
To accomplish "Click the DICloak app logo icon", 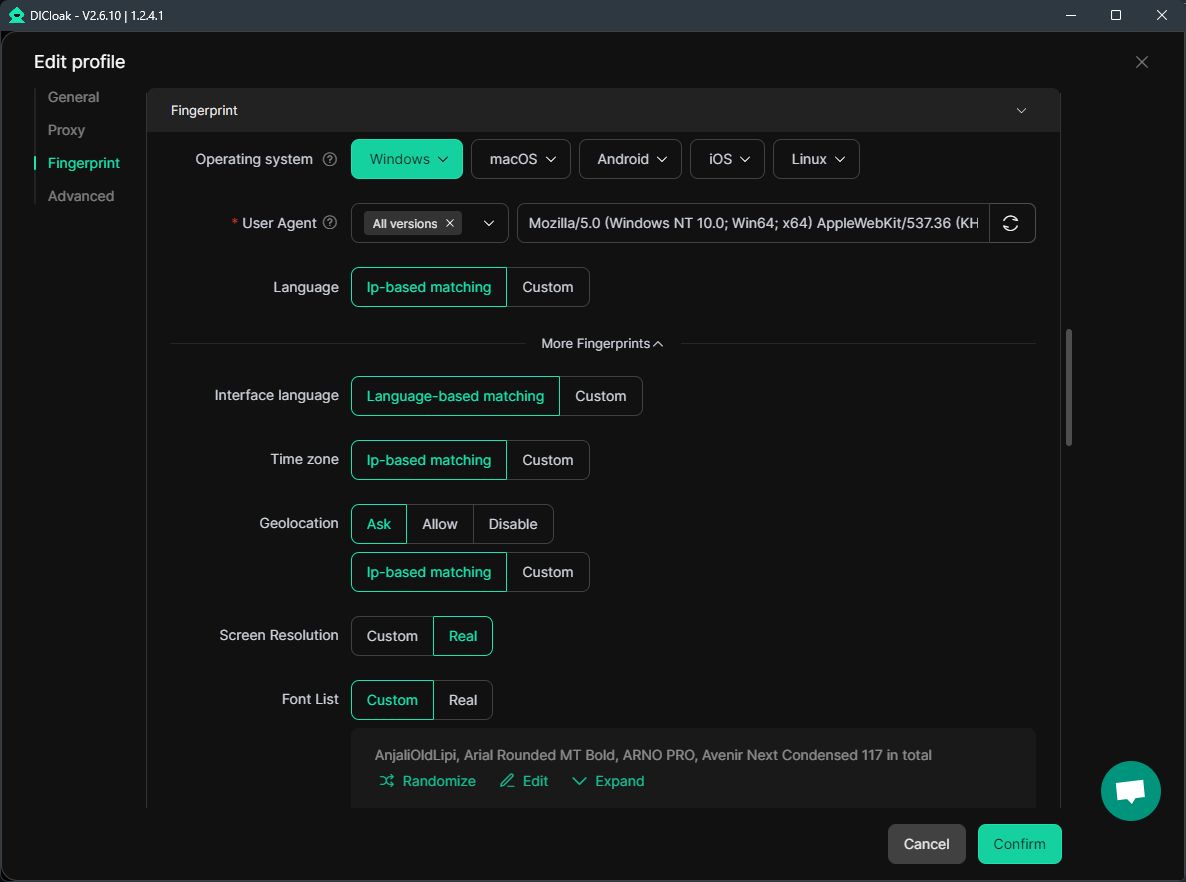I will (x=17, y=15).
